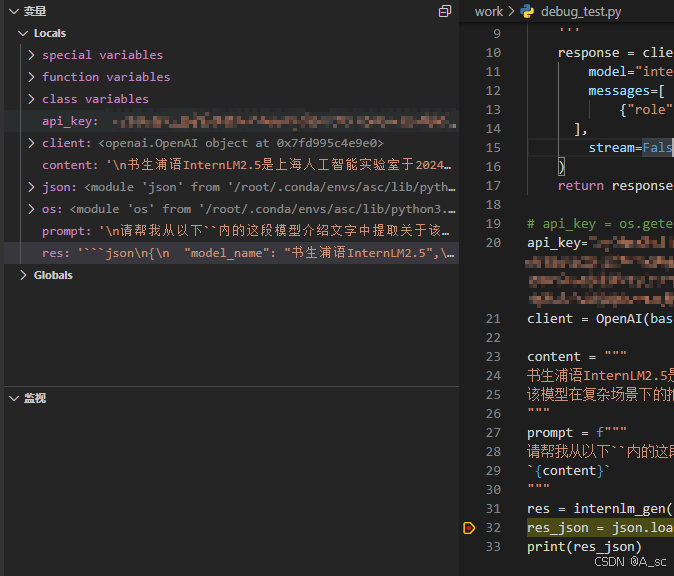This screenshot has width=674, height=576.
Task: Expand class variables group
Action: coord(31,99)
